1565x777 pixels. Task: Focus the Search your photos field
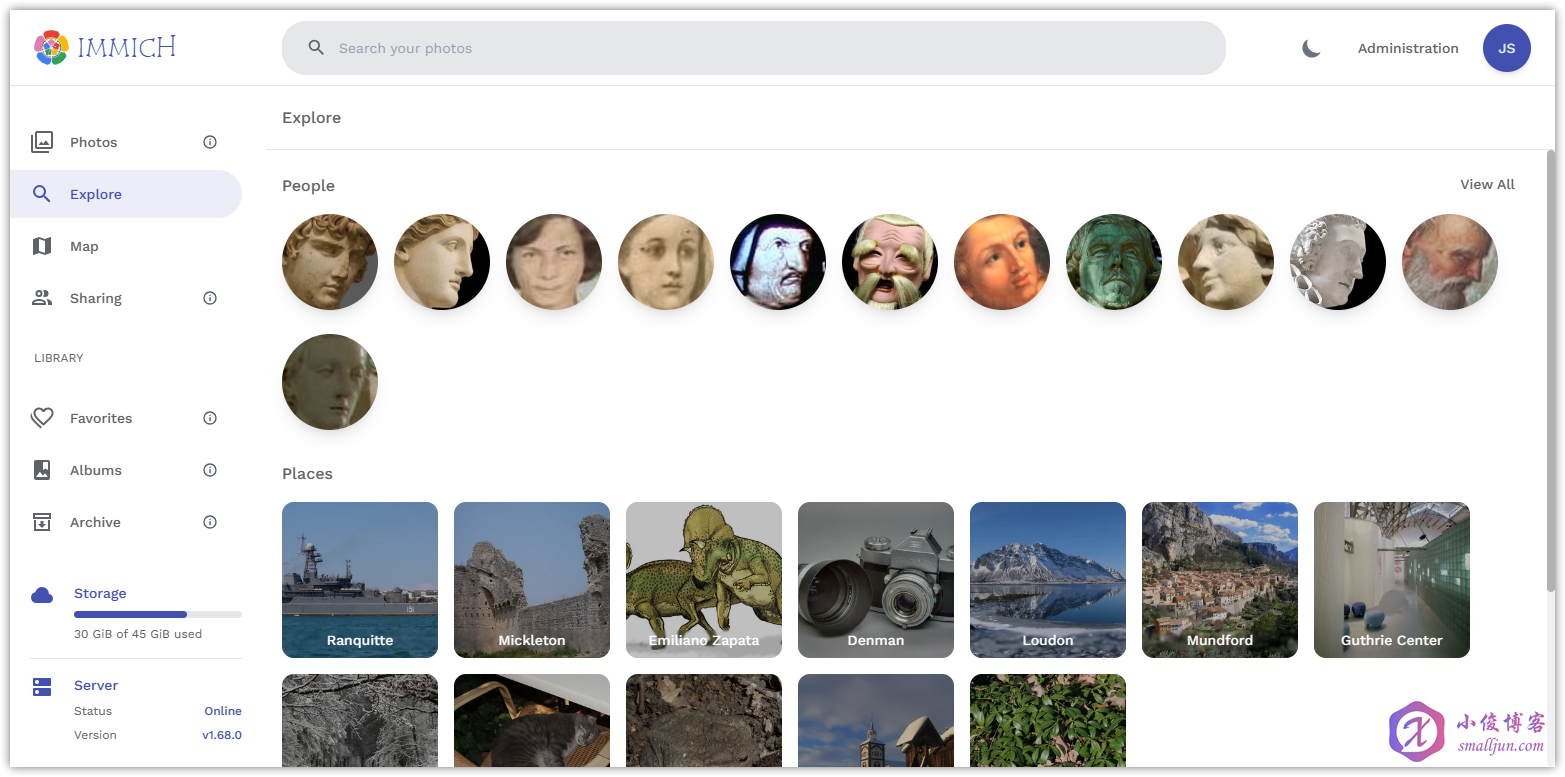(x=754, y=48)
